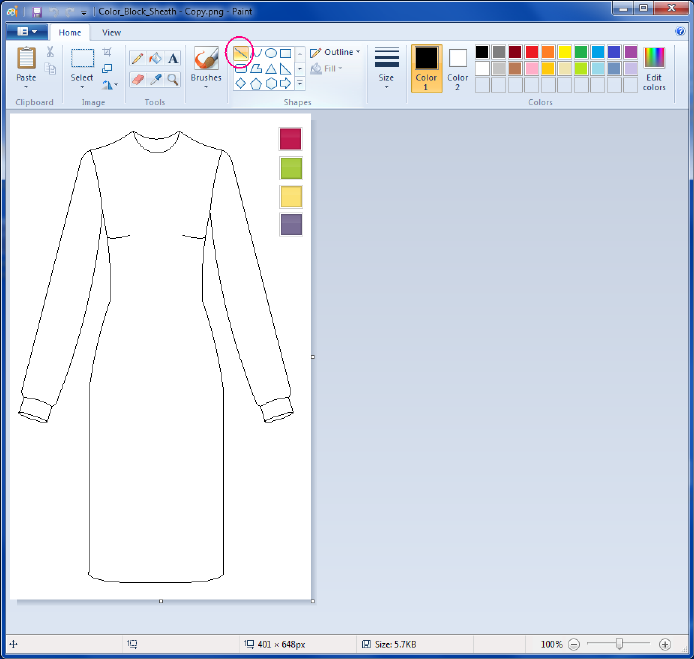Viewport: 694px width, 659px height.
Task: Switch to the Home ribbon tab
Action: [x=70, y=33]
